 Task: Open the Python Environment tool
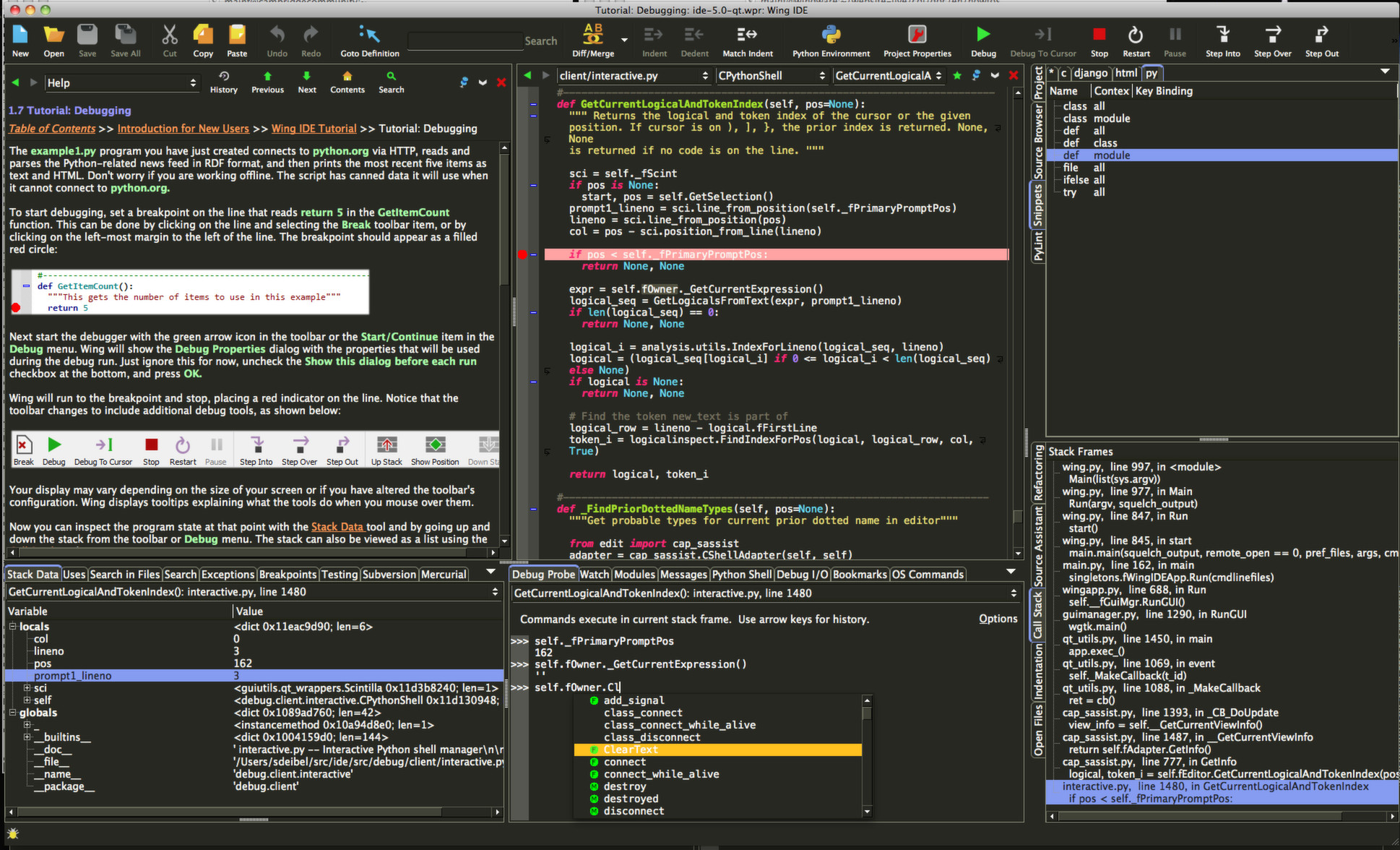coord(830,34)
